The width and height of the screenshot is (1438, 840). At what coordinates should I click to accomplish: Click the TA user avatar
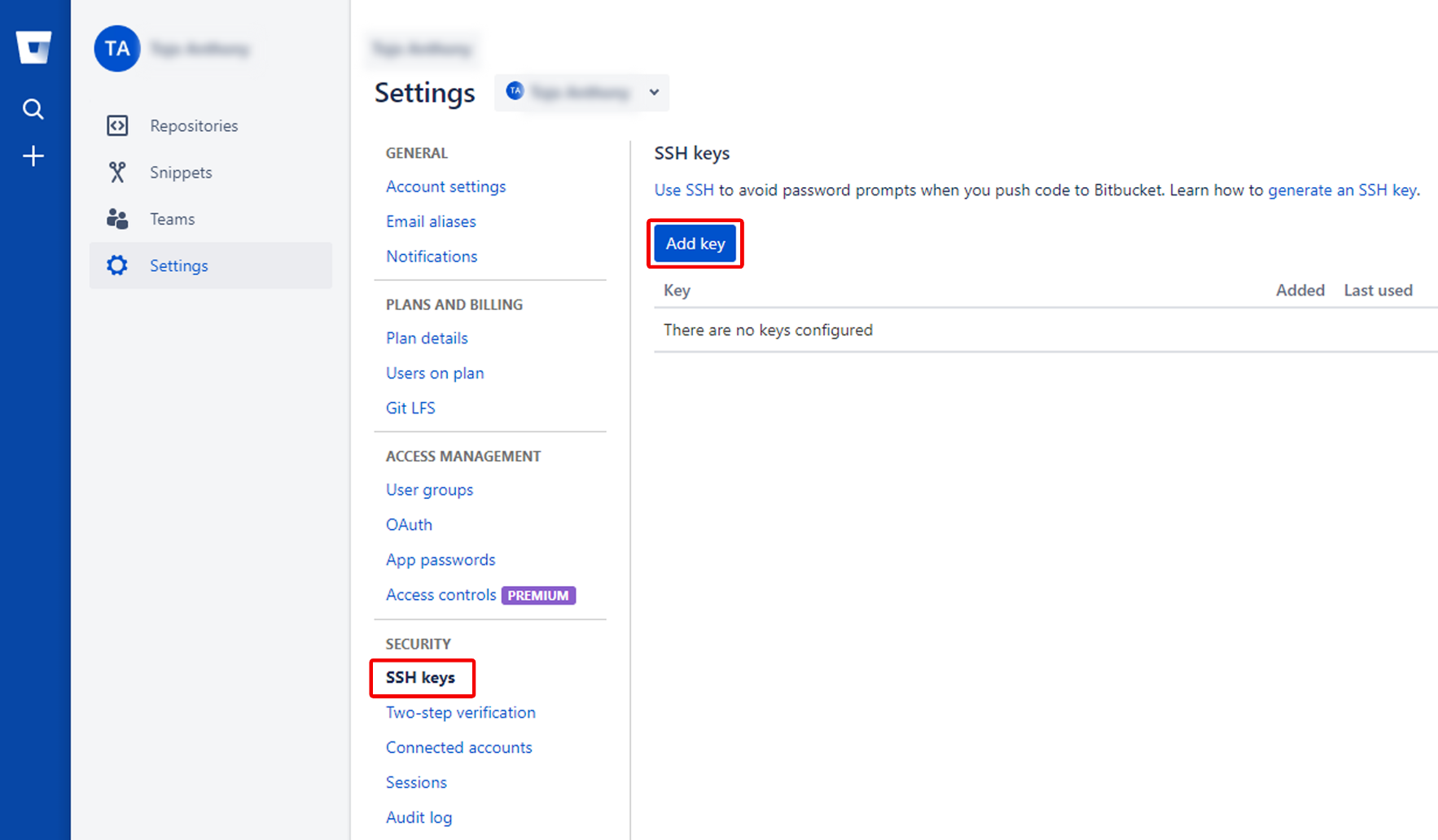pyautogui.click(x=117, y=49)
